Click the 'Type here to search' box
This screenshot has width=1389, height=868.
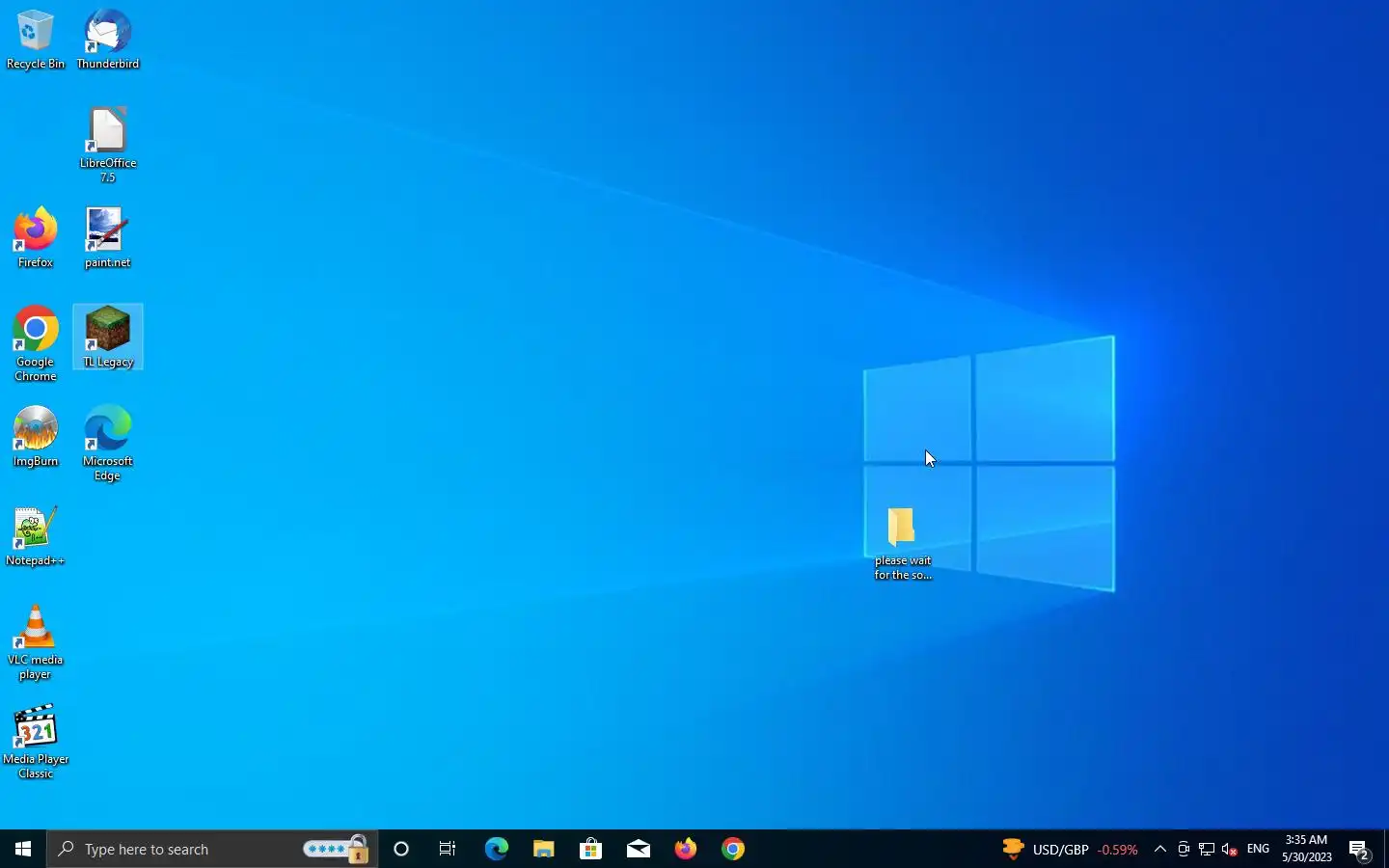tap(212, 849)
